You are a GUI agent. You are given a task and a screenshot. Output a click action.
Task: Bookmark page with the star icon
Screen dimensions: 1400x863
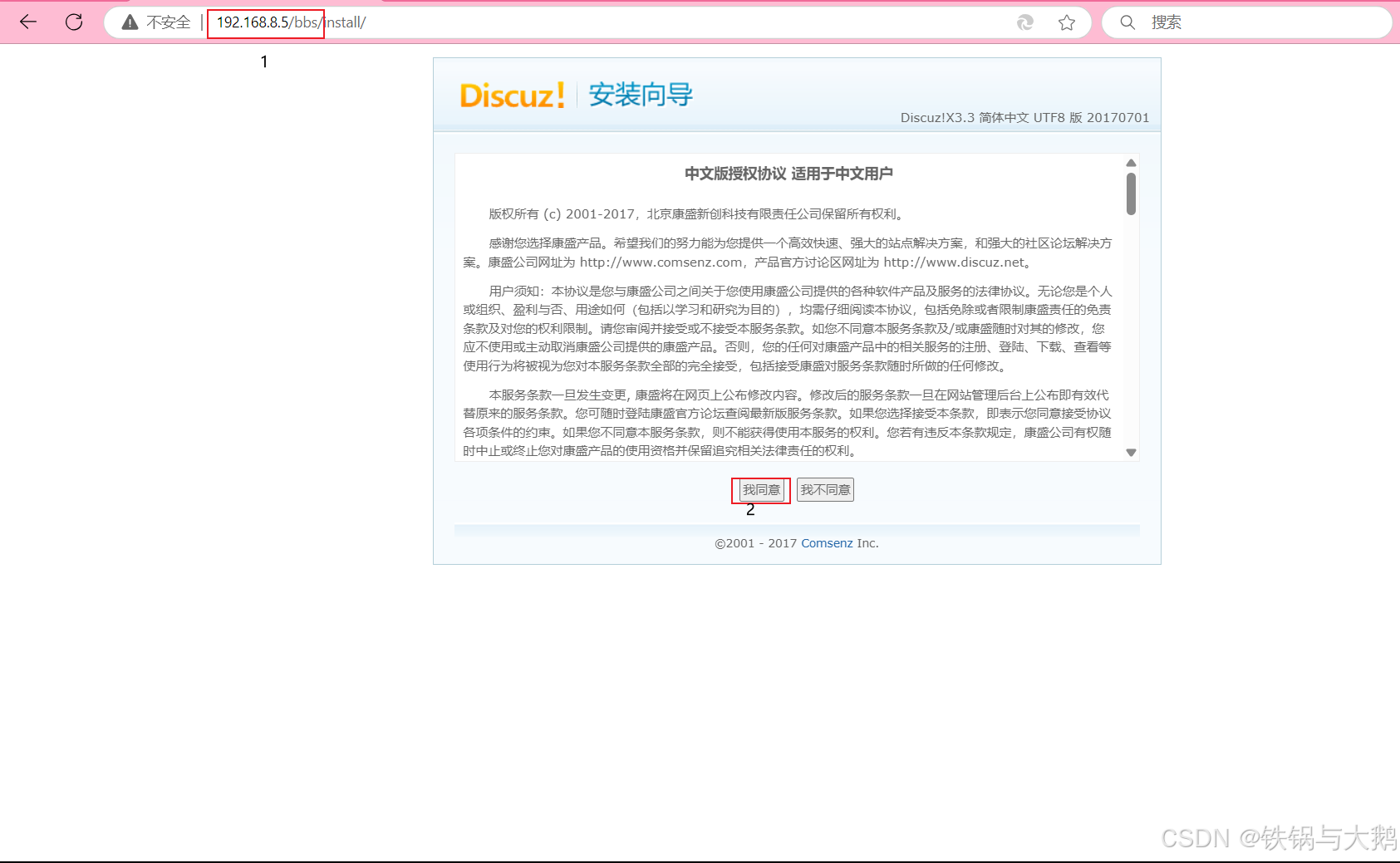(x=1067, y=22)
